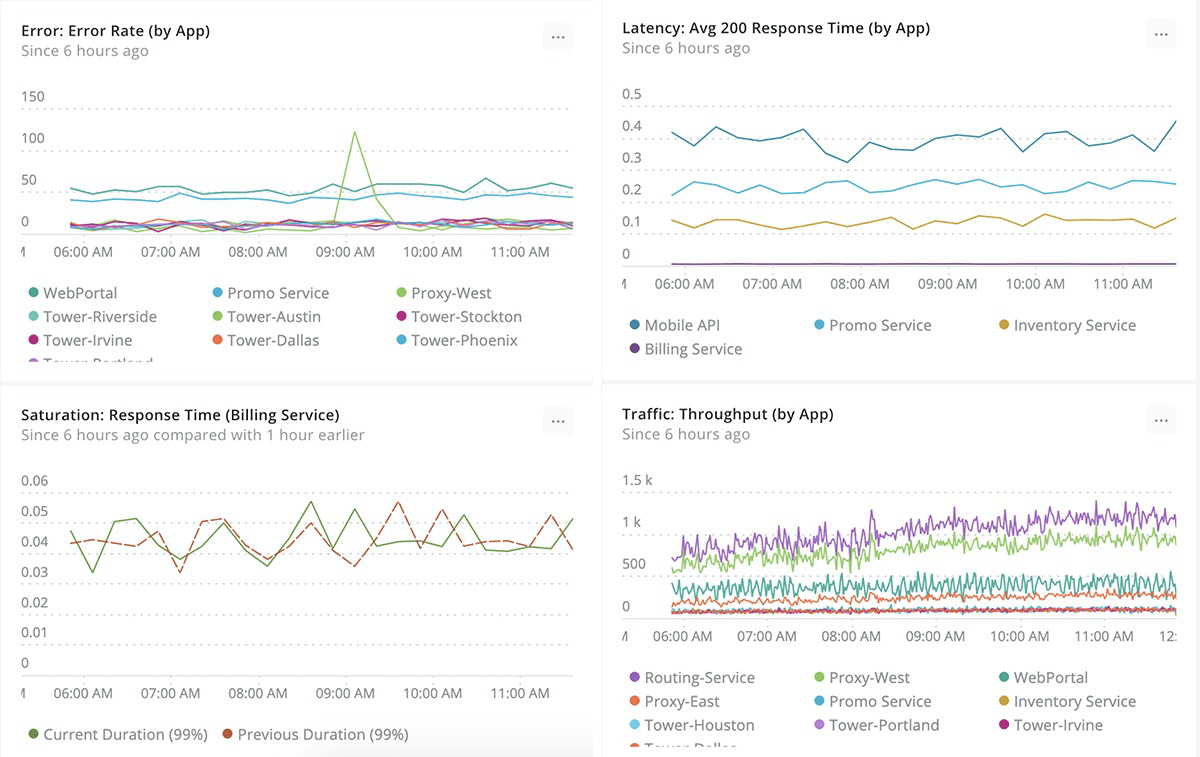Hide Promo Service in Latency legend
Viewport: 1200px width, 757px height.
click(872, 325)
